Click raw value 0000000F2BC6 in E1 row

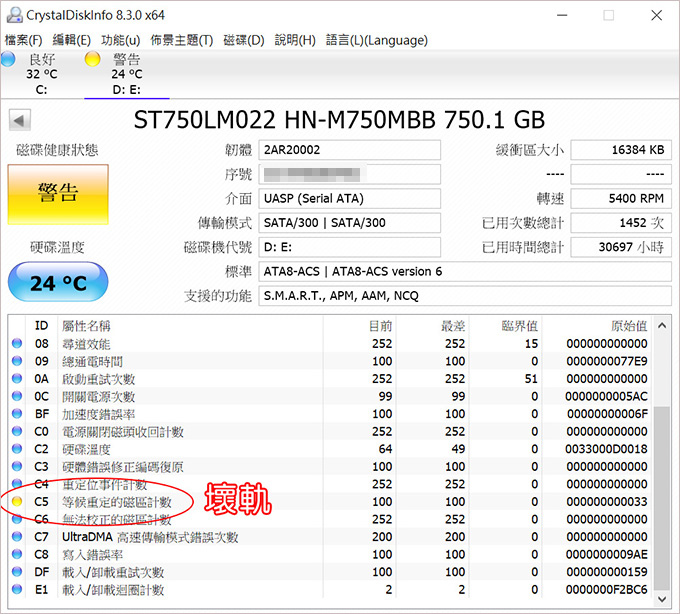[606, 589]
